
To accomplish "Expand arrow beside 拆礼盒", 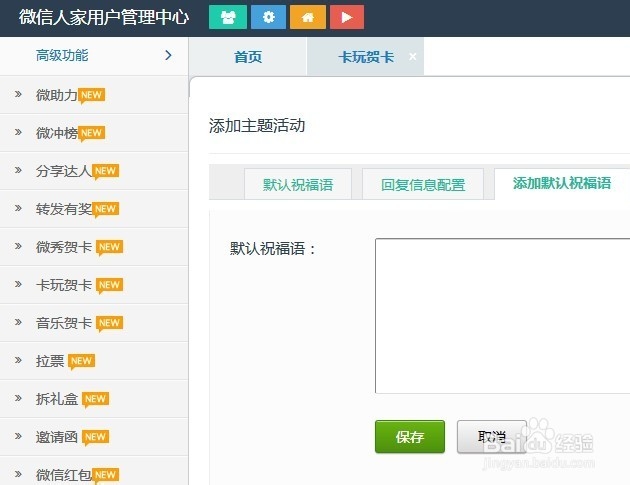I will [18, 398].
